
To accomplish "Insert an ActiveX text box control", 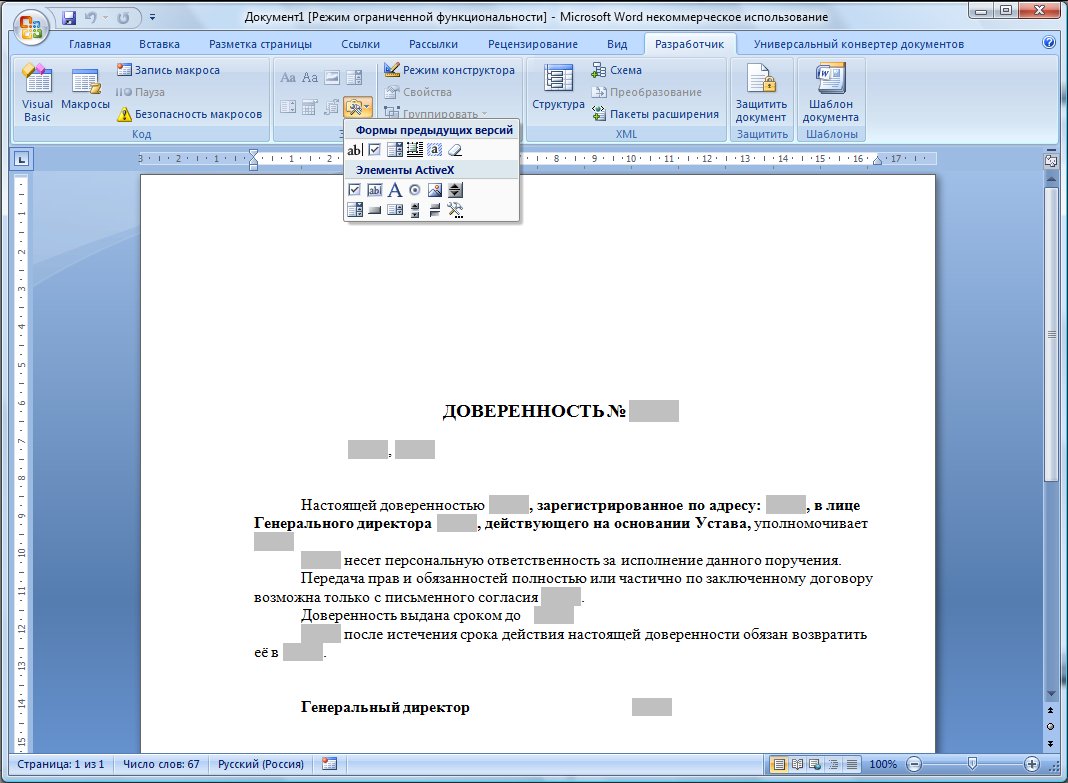I will tap(375, 190).
